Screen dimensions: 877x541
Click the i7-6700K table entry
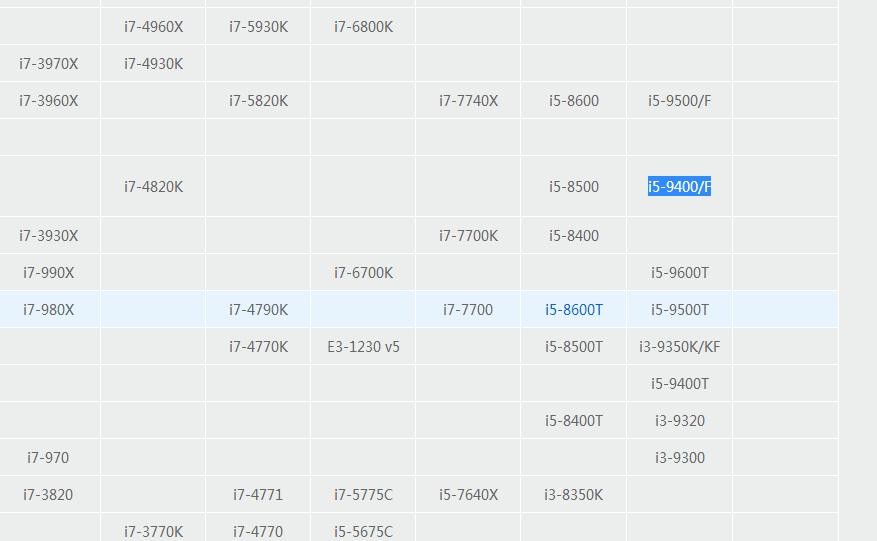pyautogui.click(x=363, y=273)
